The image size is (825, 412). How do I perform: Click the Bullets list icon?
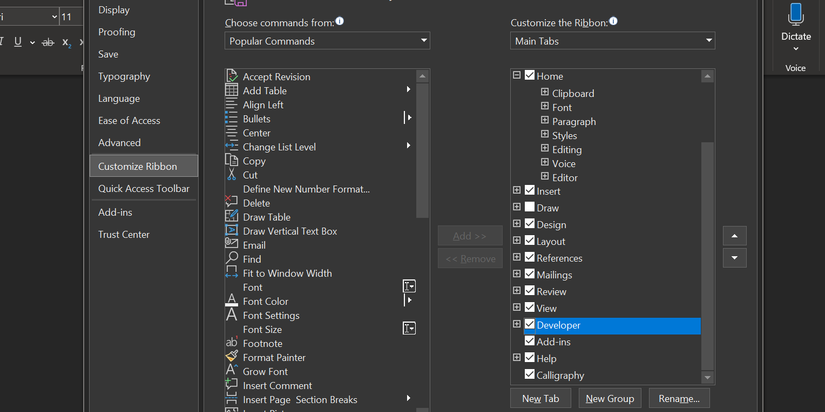tap(232, 118)
